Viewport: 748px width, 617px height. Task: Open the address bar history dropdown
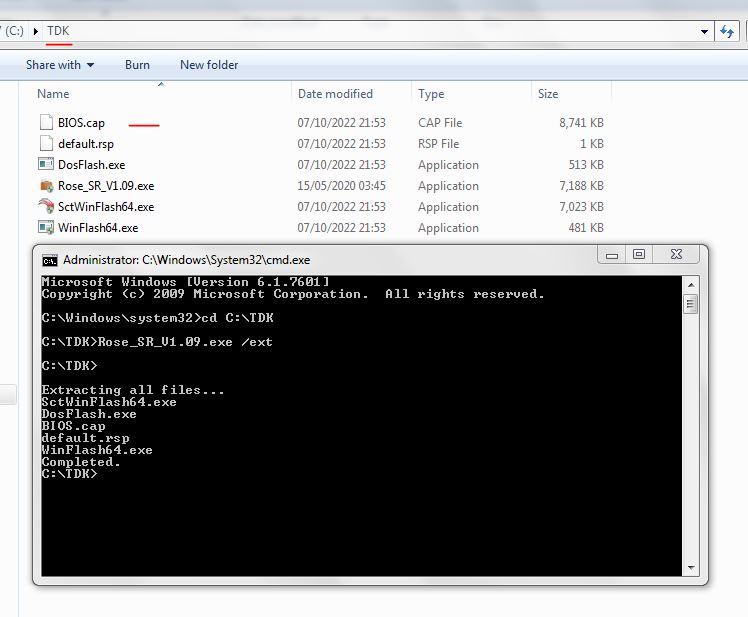[705, 32]
